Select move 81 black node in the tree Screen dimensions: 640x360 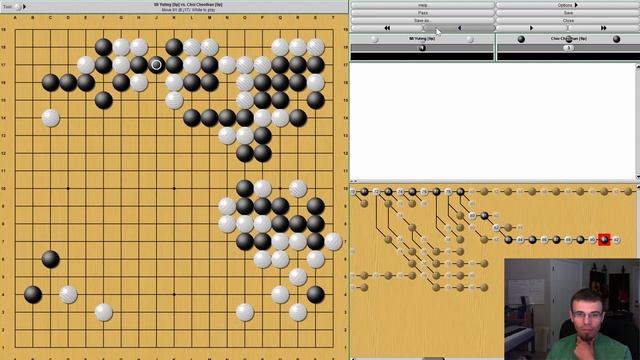[x=484, y=216]
